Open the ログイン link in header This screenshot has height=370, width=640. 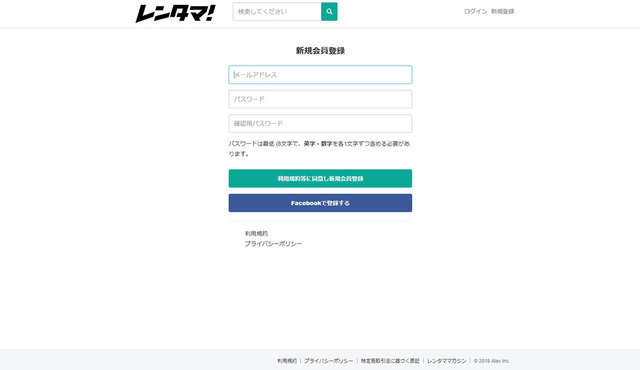tap(476, 11)
